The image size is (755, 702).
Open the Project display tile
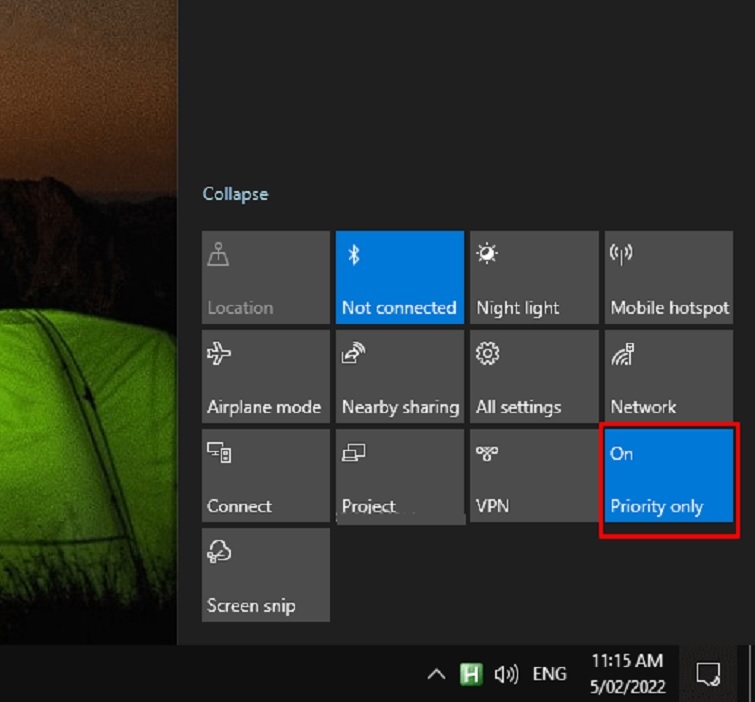point(399,475)
